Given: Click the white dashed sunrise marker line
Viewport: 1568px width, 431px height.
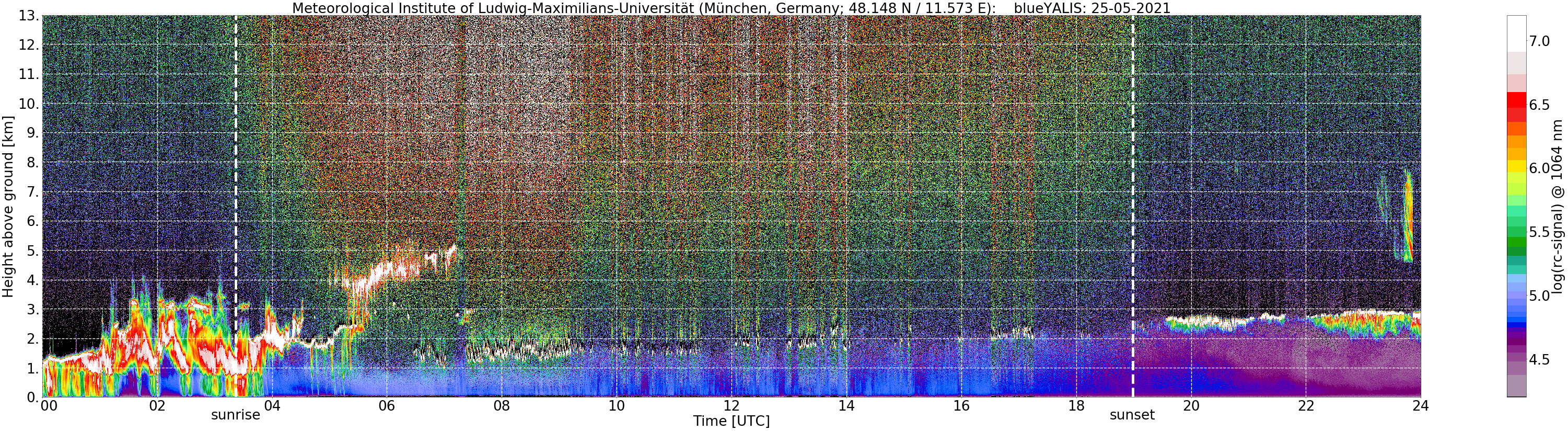Looking at the screenshot, I should [236, 207].
